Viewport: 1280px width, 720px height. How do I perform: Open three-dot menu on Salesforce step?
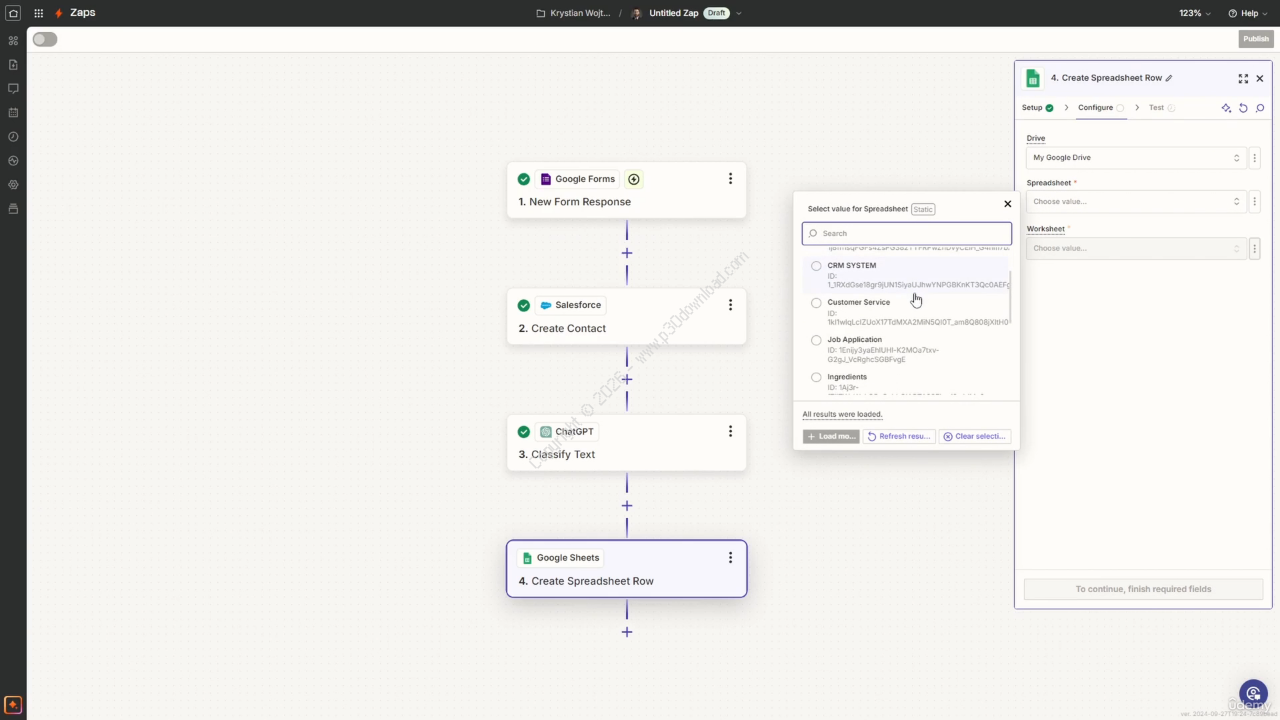tap(730, 305)
